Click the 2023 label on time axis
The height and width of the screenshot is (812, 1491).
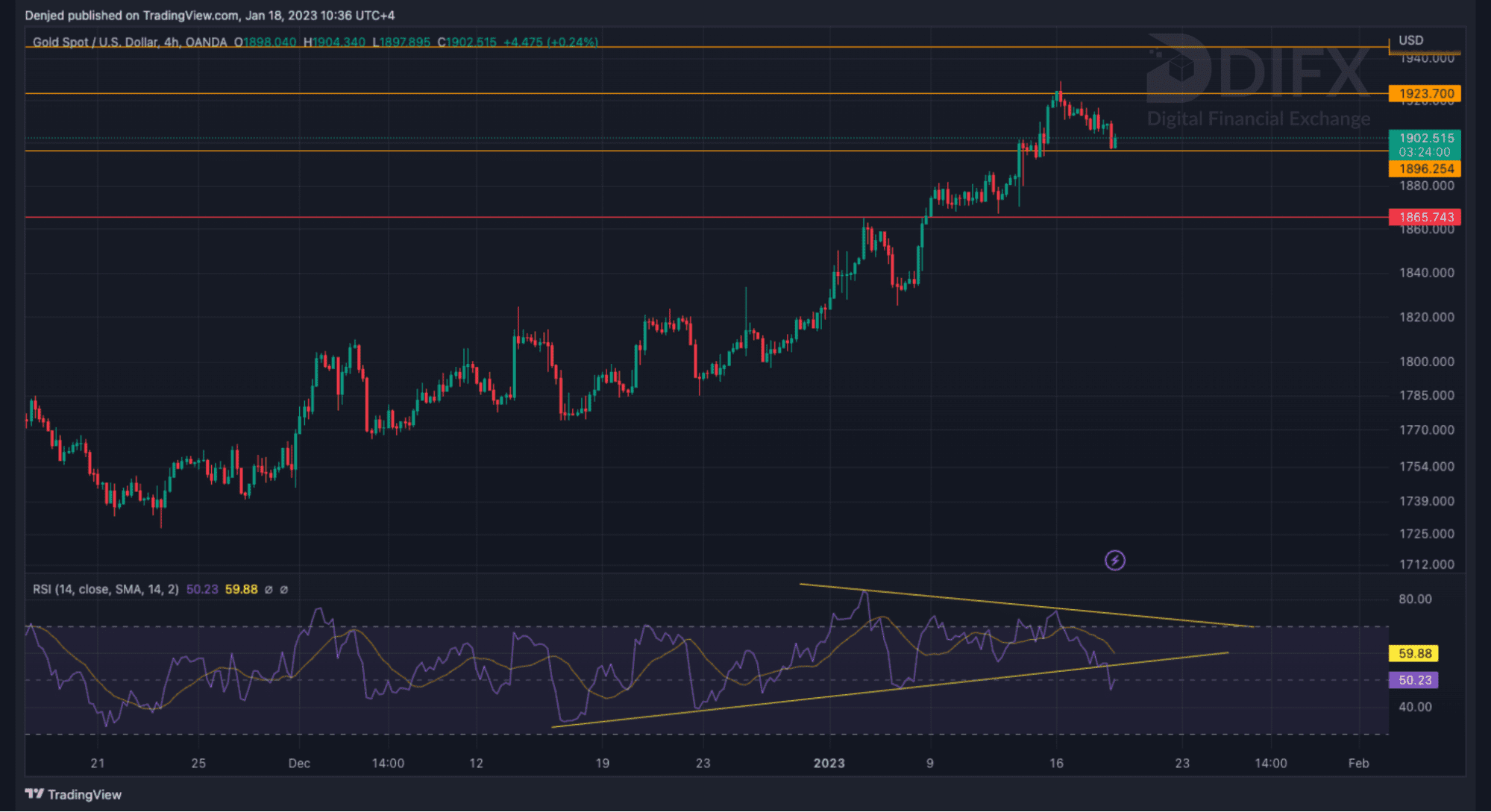(829, 764)
